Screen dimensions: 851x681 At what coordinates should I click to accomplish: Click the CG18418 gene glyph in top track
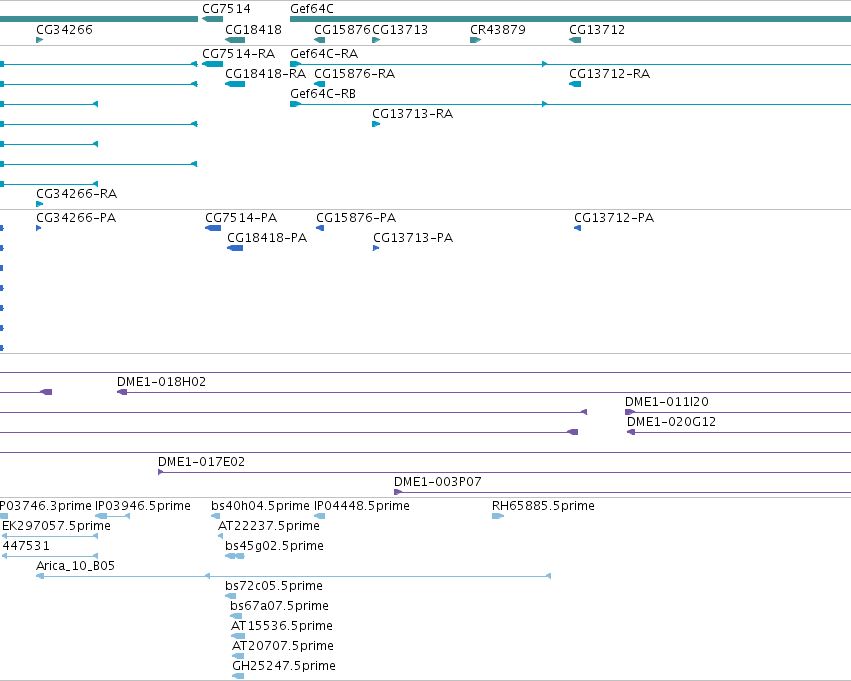(x=235, y=40)
